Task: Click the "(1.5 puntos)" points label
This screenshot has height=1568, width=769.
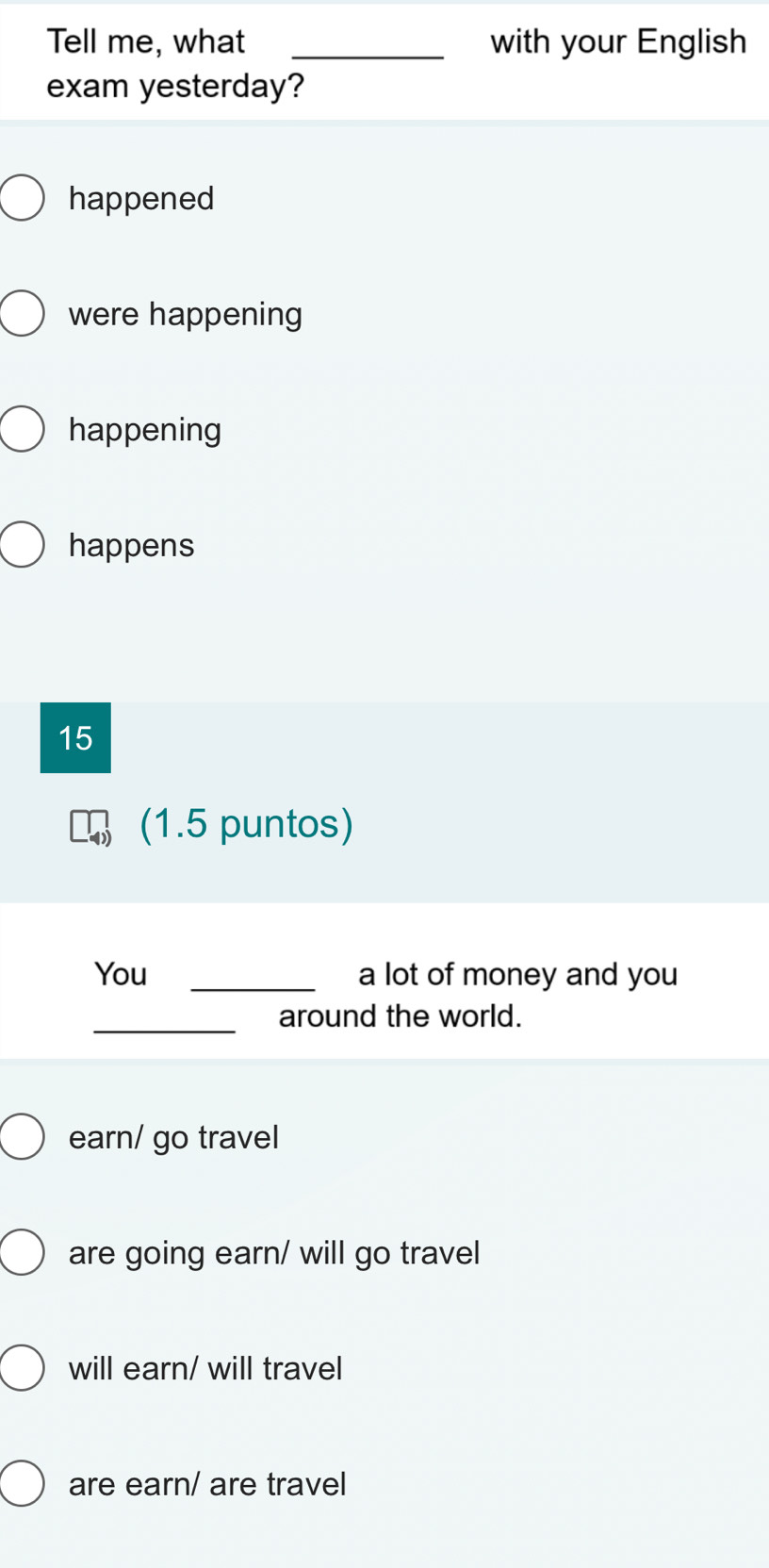Action: point(246,824)
